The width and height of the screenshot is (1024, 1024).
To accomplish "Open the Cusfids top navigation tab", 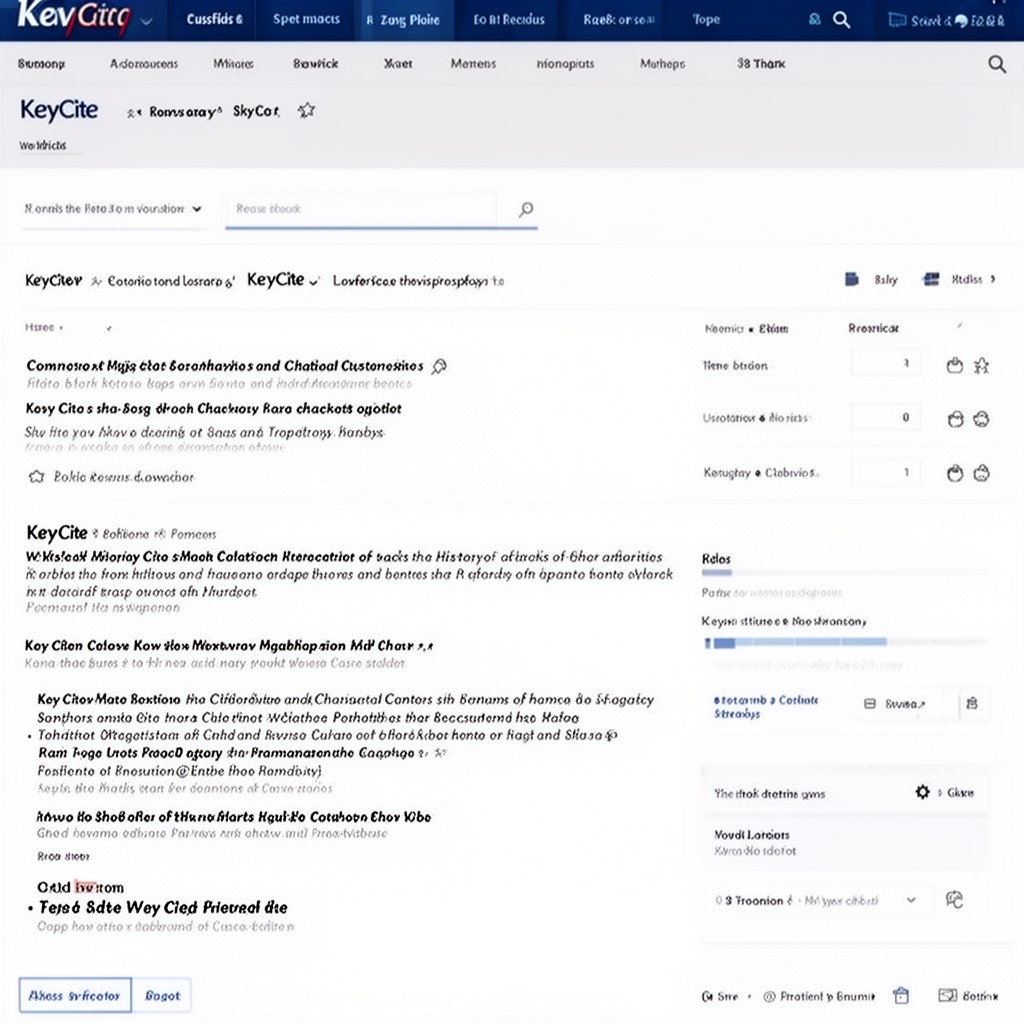I will coord(214,20).
